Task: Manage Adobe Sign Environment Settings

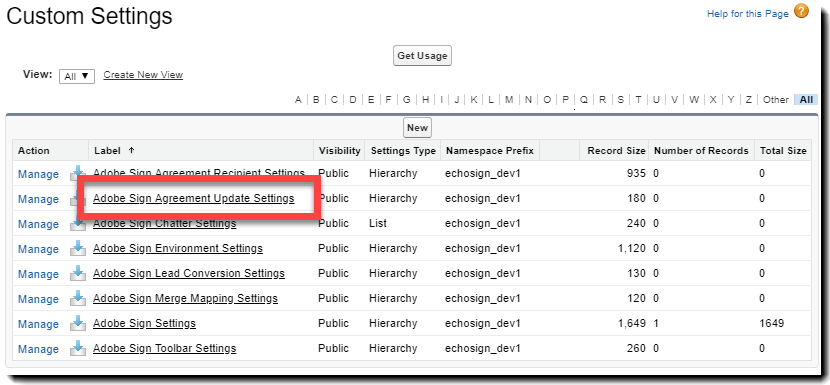Action: click(38, 249)
